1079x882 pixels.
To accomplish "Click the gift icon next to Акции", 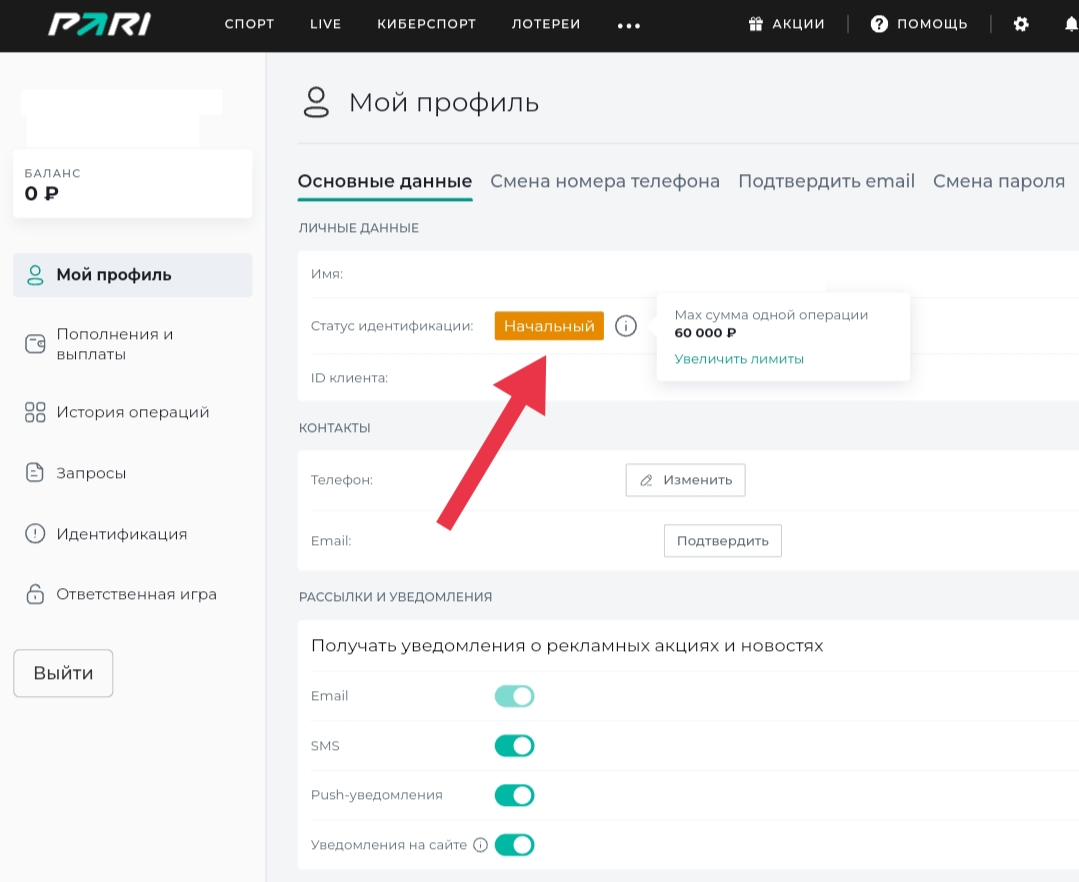I will [x=756, y=24].
